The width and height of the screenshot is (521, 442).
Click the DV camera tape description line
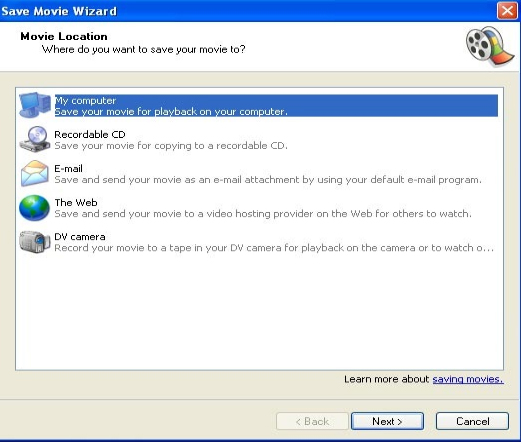coord(274,248)
